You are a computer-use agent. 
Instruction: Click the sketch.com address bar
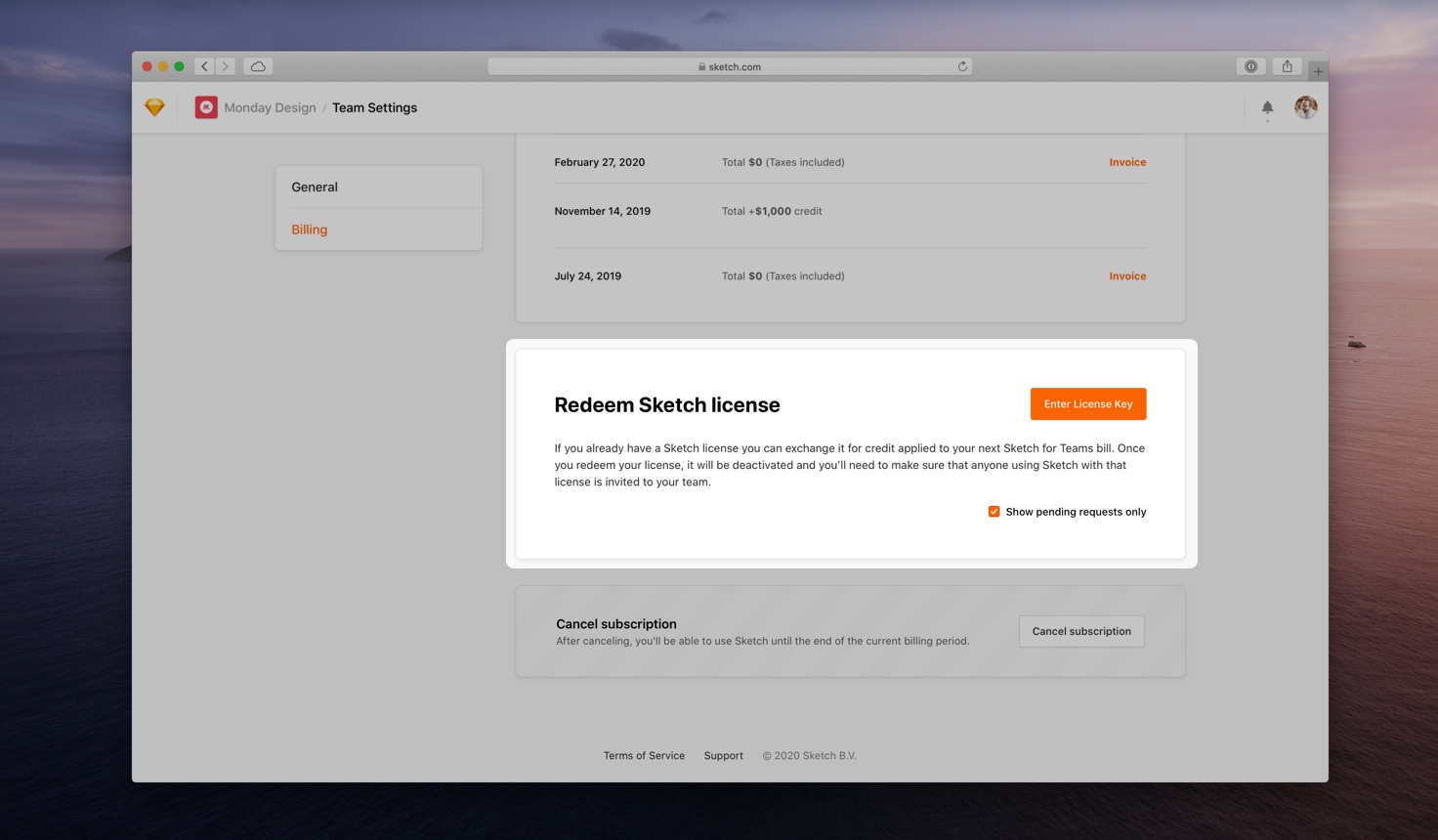(x=730, y=66)
